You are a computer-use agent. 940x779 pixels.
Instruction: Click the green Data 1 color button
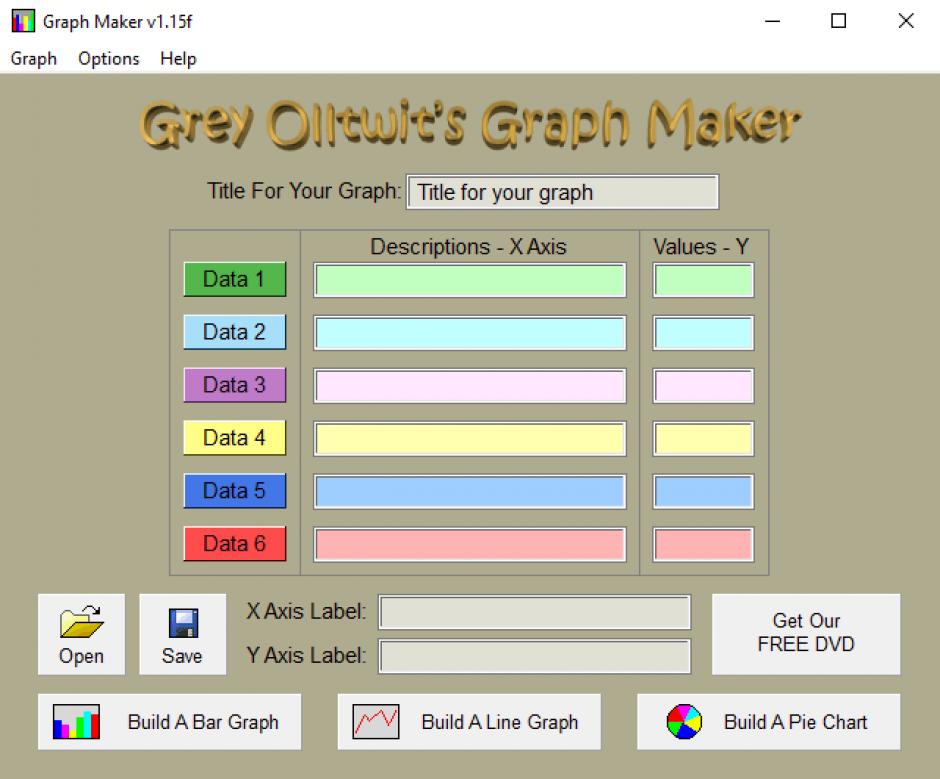[x=234, y=280]
